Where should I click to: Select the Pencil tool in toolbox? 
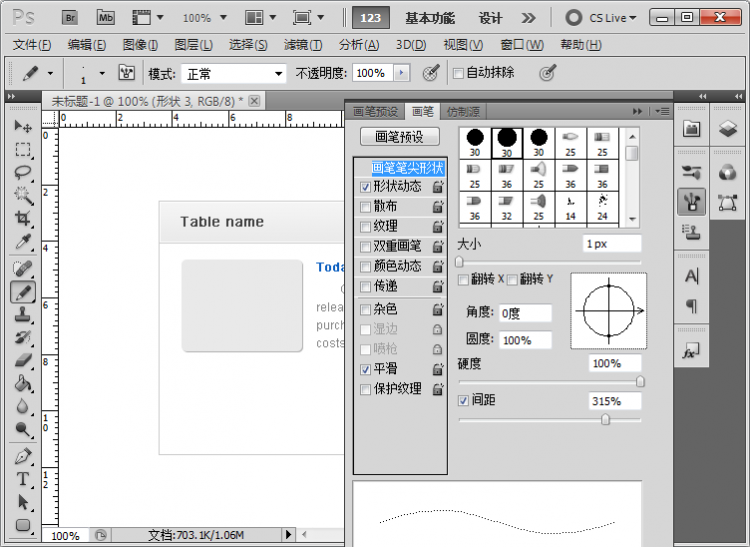tap(22, 292)
